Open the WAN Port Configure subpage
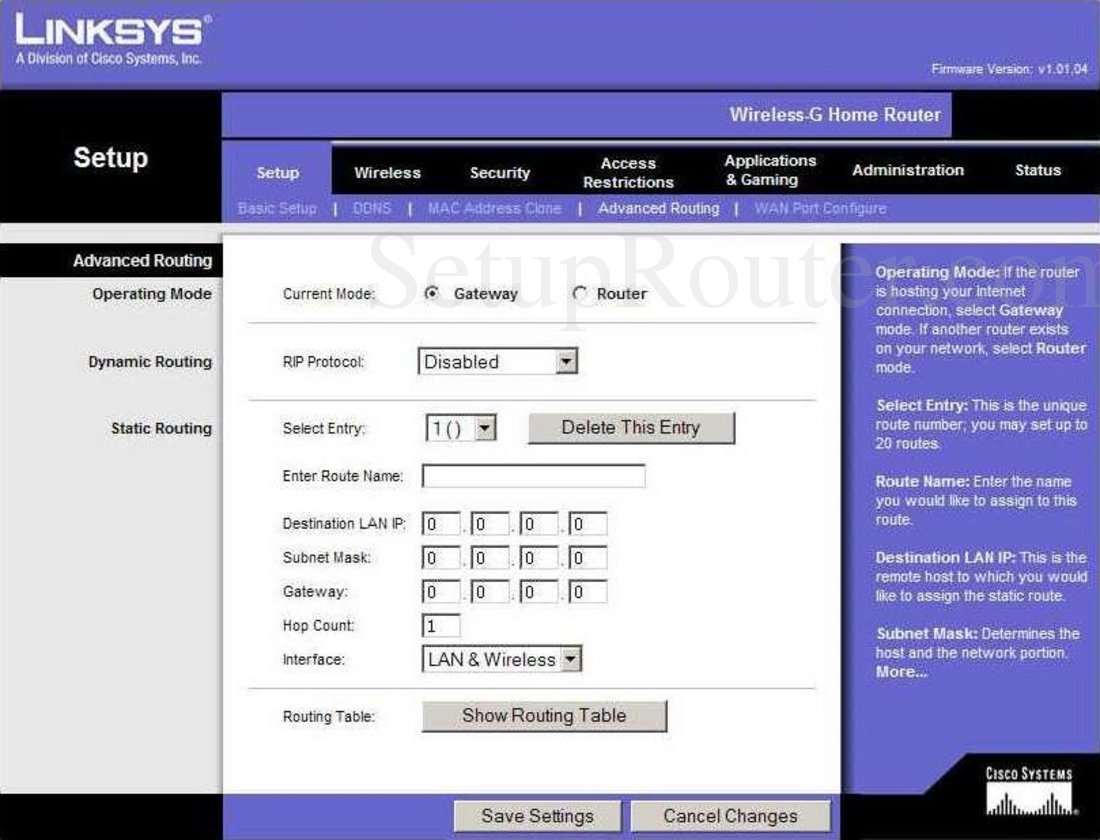1100x840 pixels. pos(820,208)
